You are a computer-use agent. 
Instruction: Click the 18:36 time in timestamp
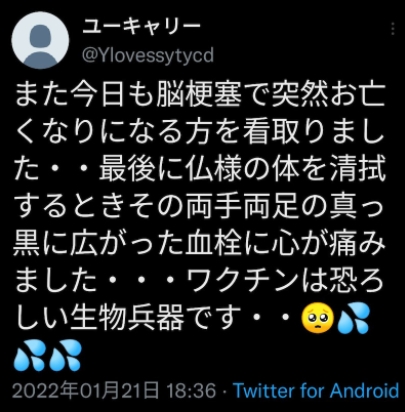tap(191, 390)
